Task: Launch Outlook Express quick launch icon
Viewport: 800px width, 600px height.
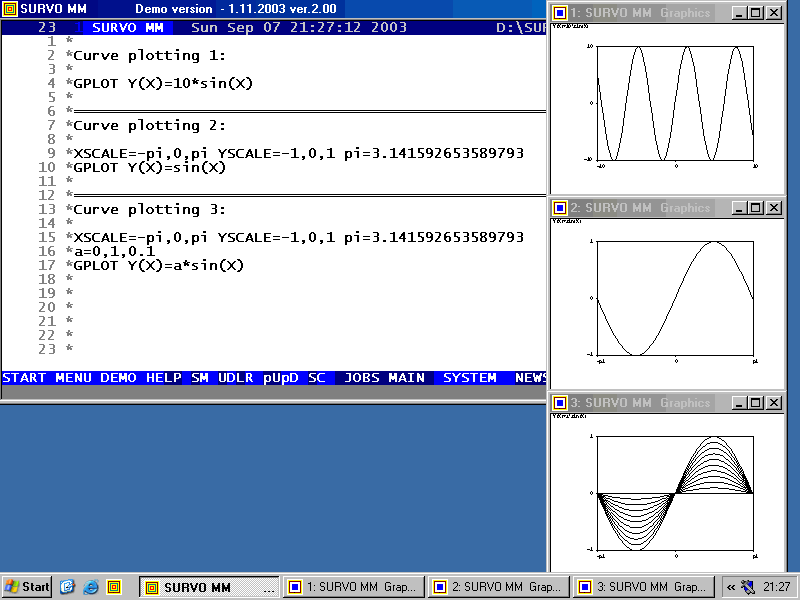Action: click(x=67, y=587)
